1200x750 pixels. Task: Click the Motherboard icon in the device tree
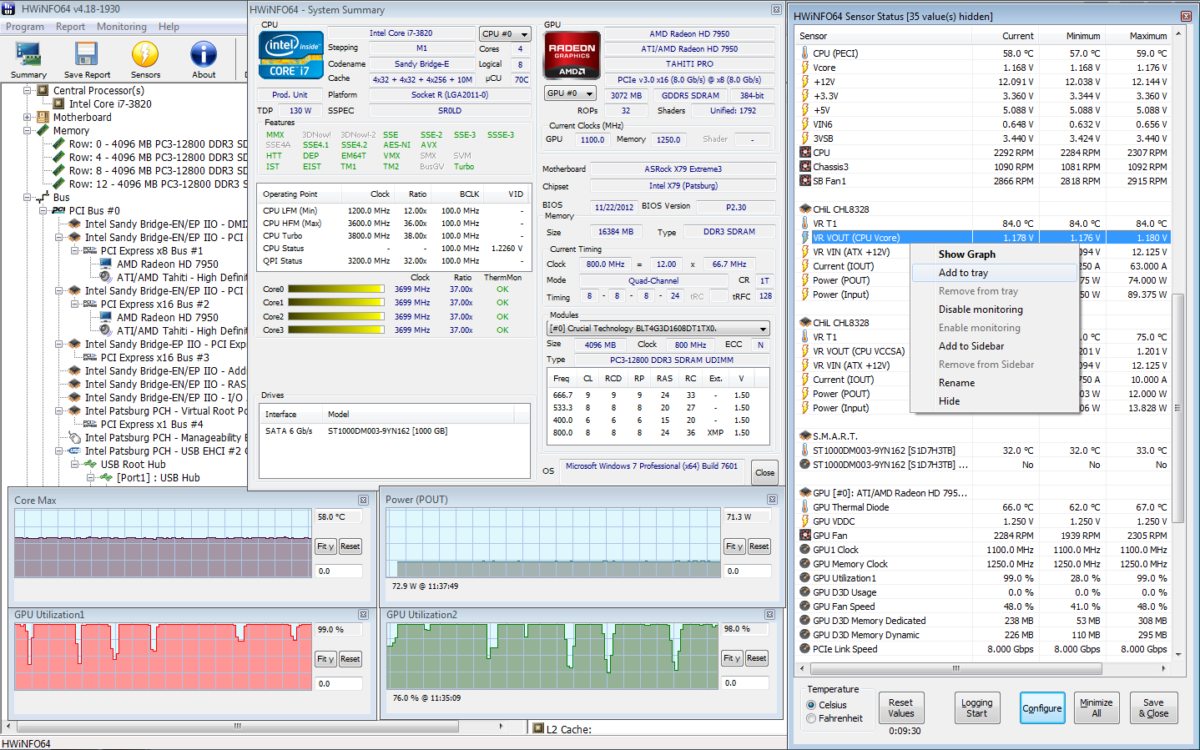(44, 116)
